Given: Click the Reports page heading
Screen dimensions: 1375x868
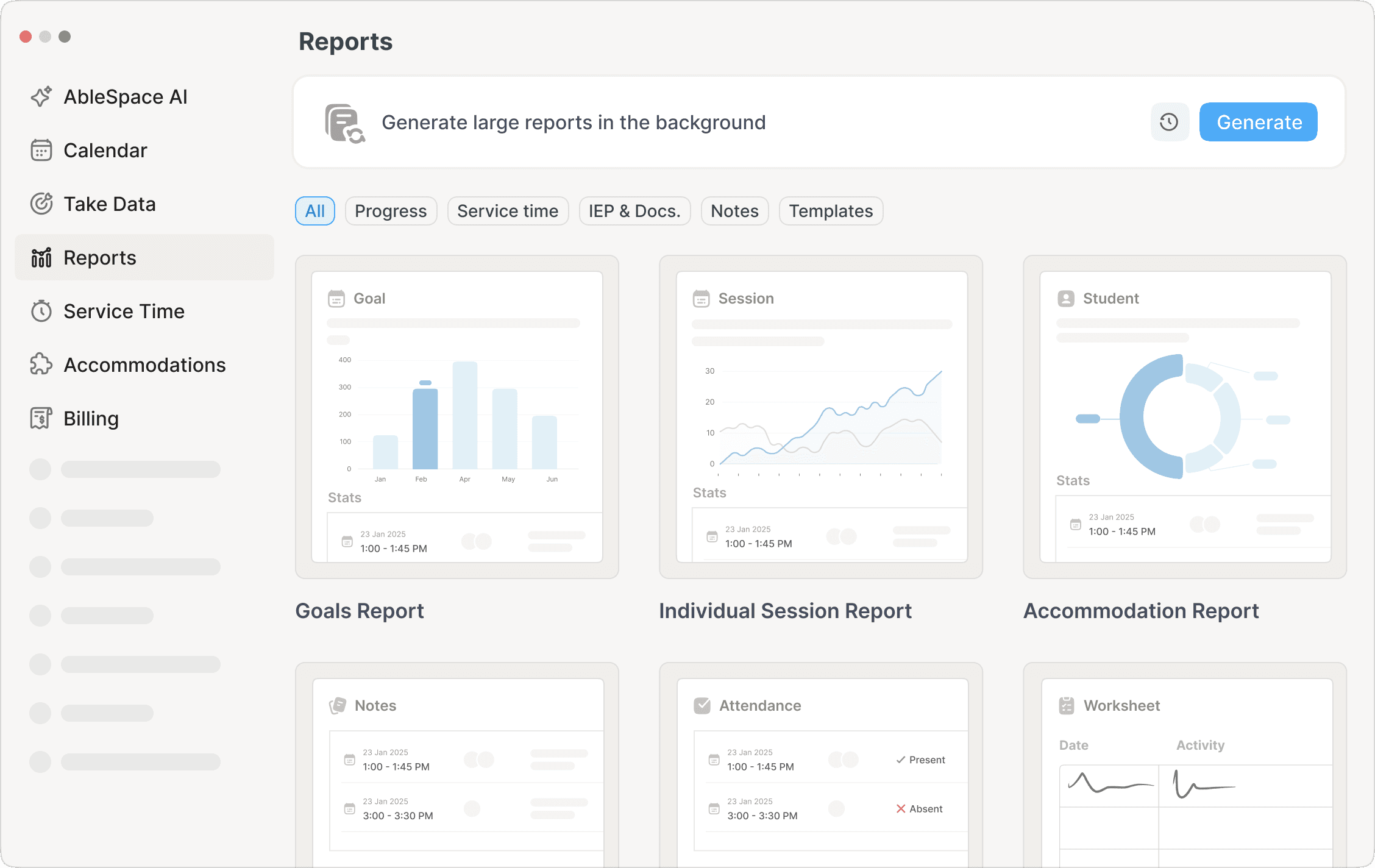Looking at the screenshot, I should (x=346, y=41).
